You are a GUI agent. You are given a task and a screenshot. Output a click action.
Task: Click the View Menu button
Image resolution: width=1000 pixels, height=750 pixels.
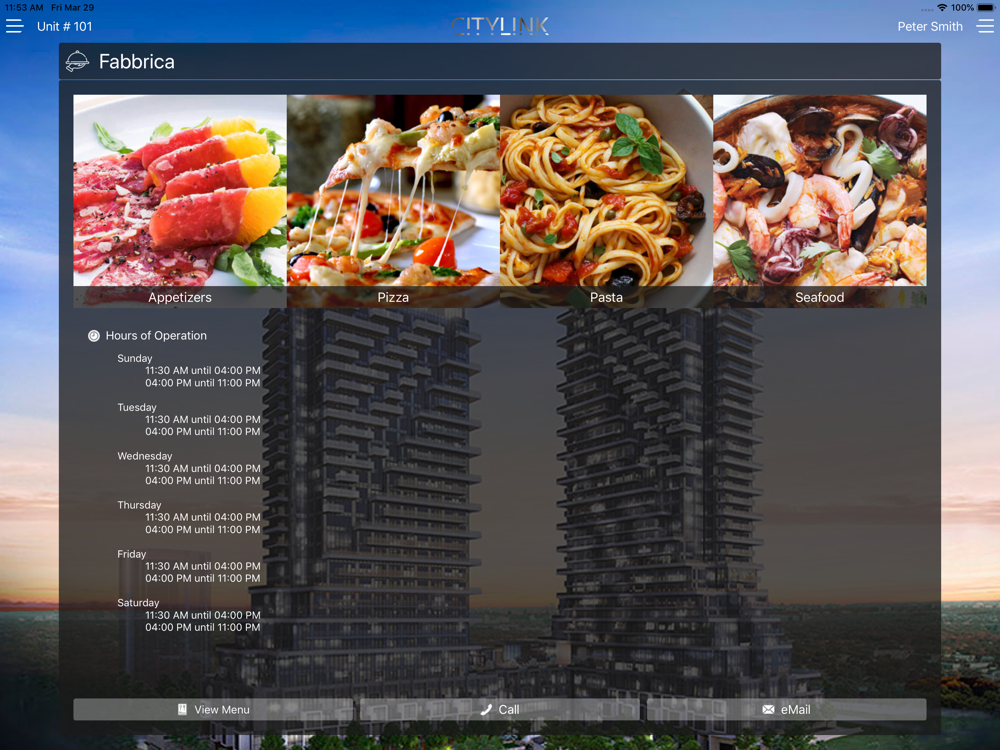tap(213, 709)
